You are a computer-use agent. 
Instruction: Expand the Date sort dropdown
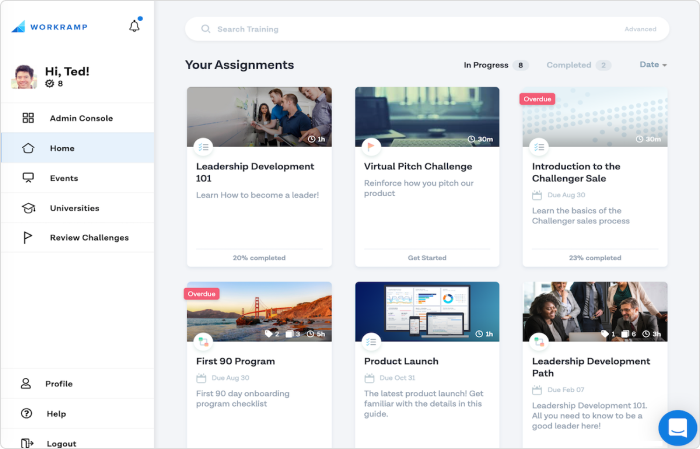pos(653,65)
